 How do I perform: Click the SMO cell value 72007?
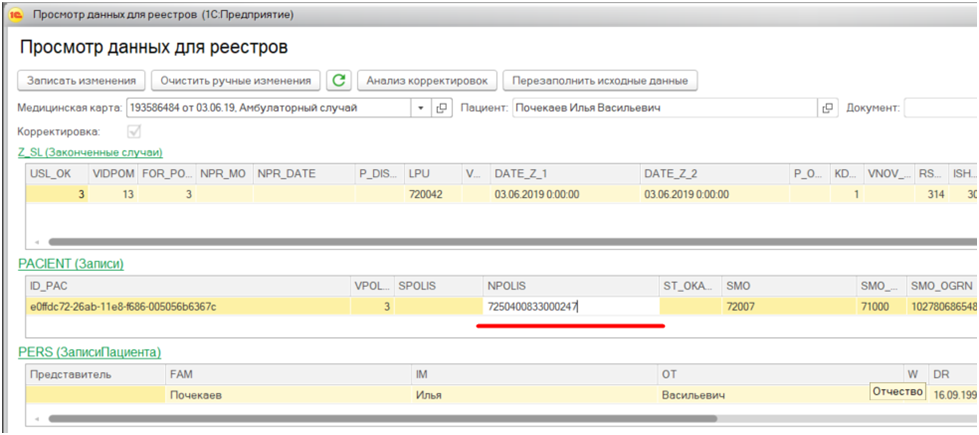click(x=790, y=306)
